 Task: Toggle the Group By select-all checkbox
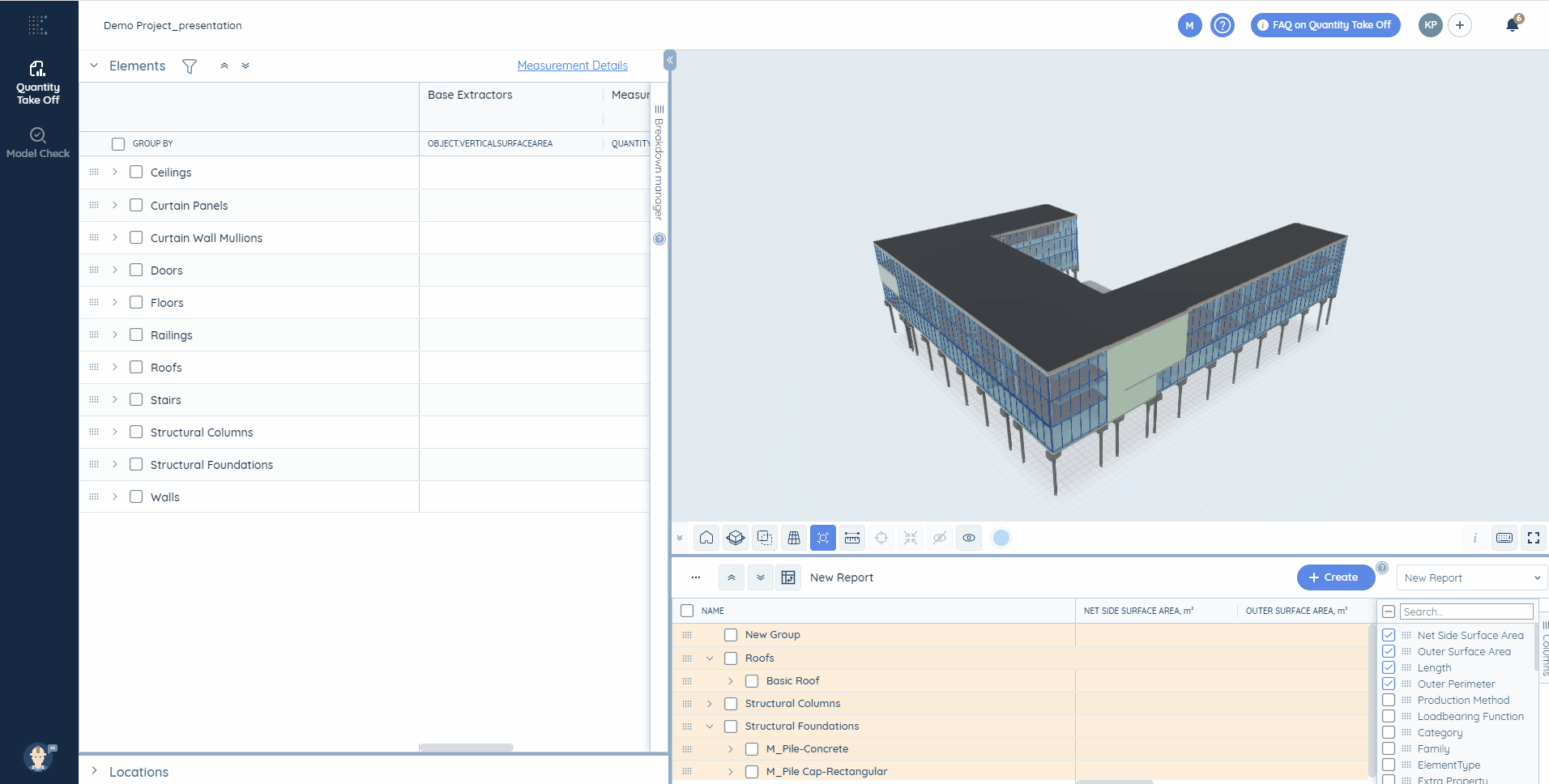point(118,143)
